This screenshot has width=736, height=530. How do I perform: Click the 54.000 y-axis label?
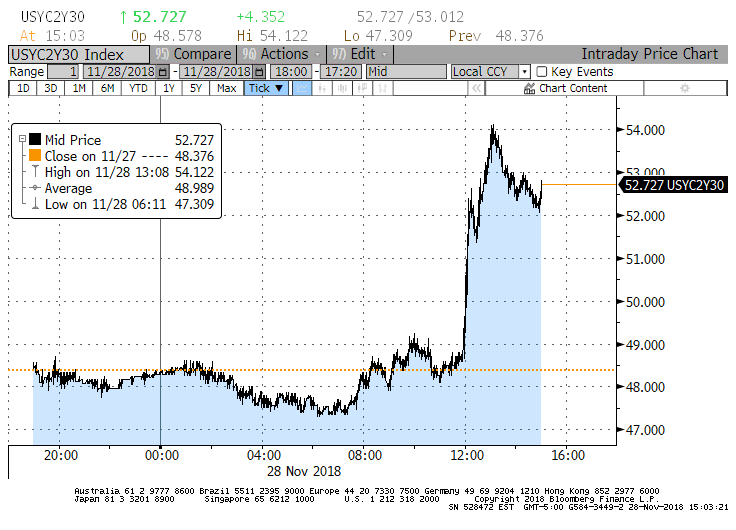tap(645, 130)
